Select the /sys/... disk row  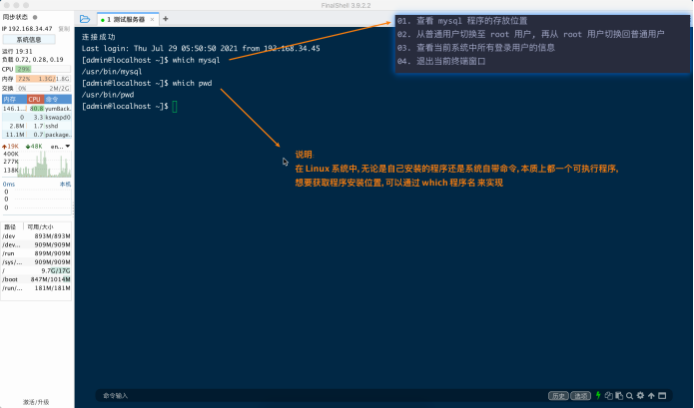click(36, 262)
